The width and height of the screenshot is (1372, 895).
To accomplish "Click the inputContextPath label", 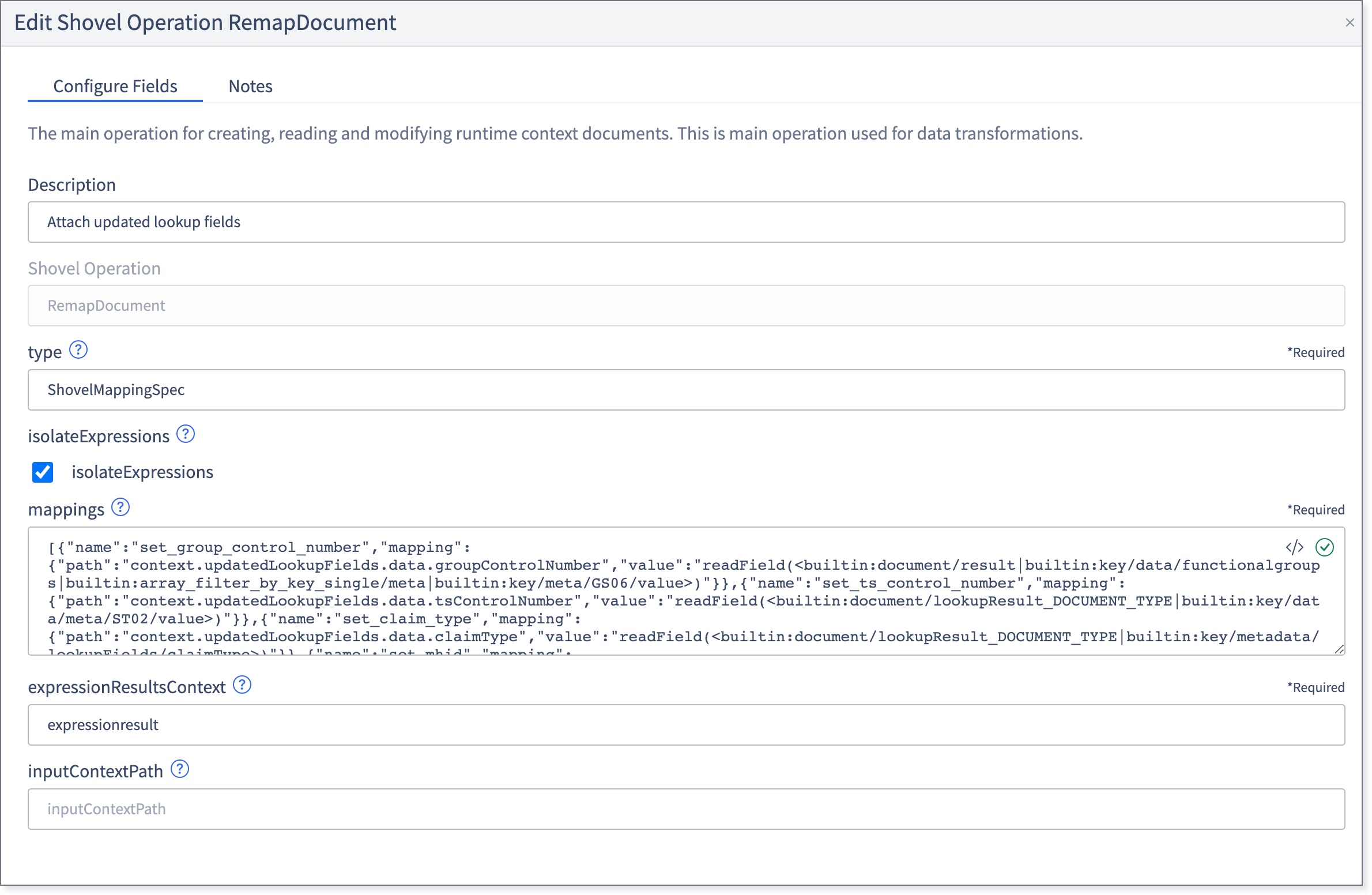I will (96, 771).
